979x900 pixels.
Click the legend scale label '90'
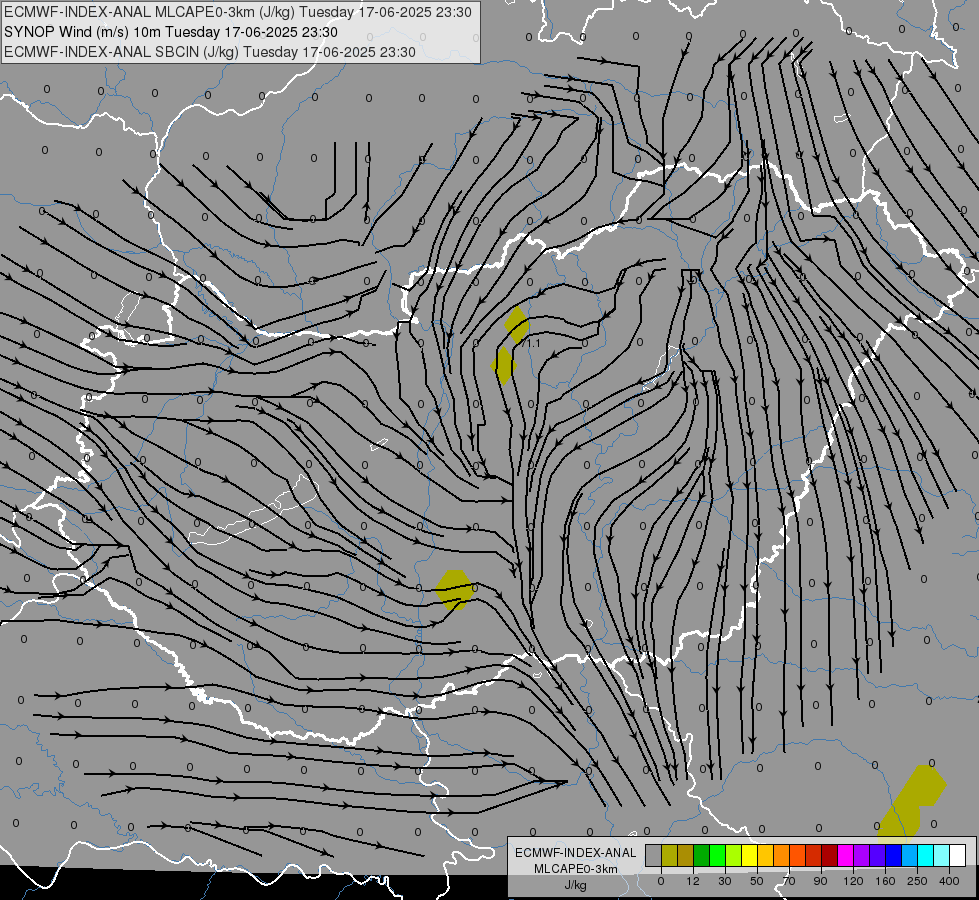pos(820,881)
